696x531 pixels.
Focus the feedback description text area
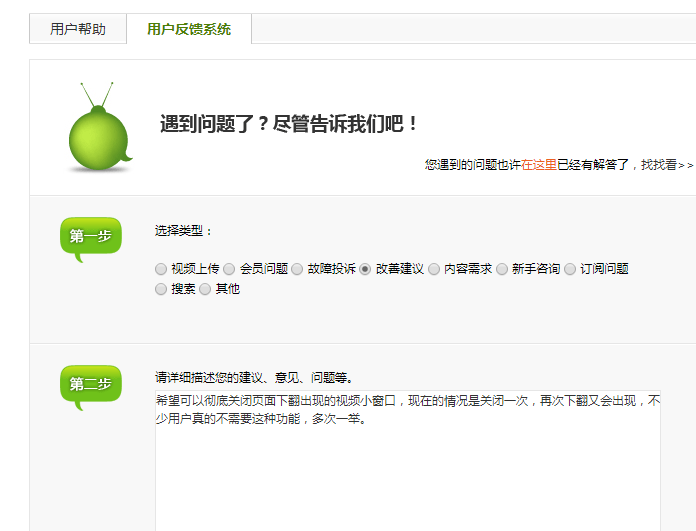point(408,460)
